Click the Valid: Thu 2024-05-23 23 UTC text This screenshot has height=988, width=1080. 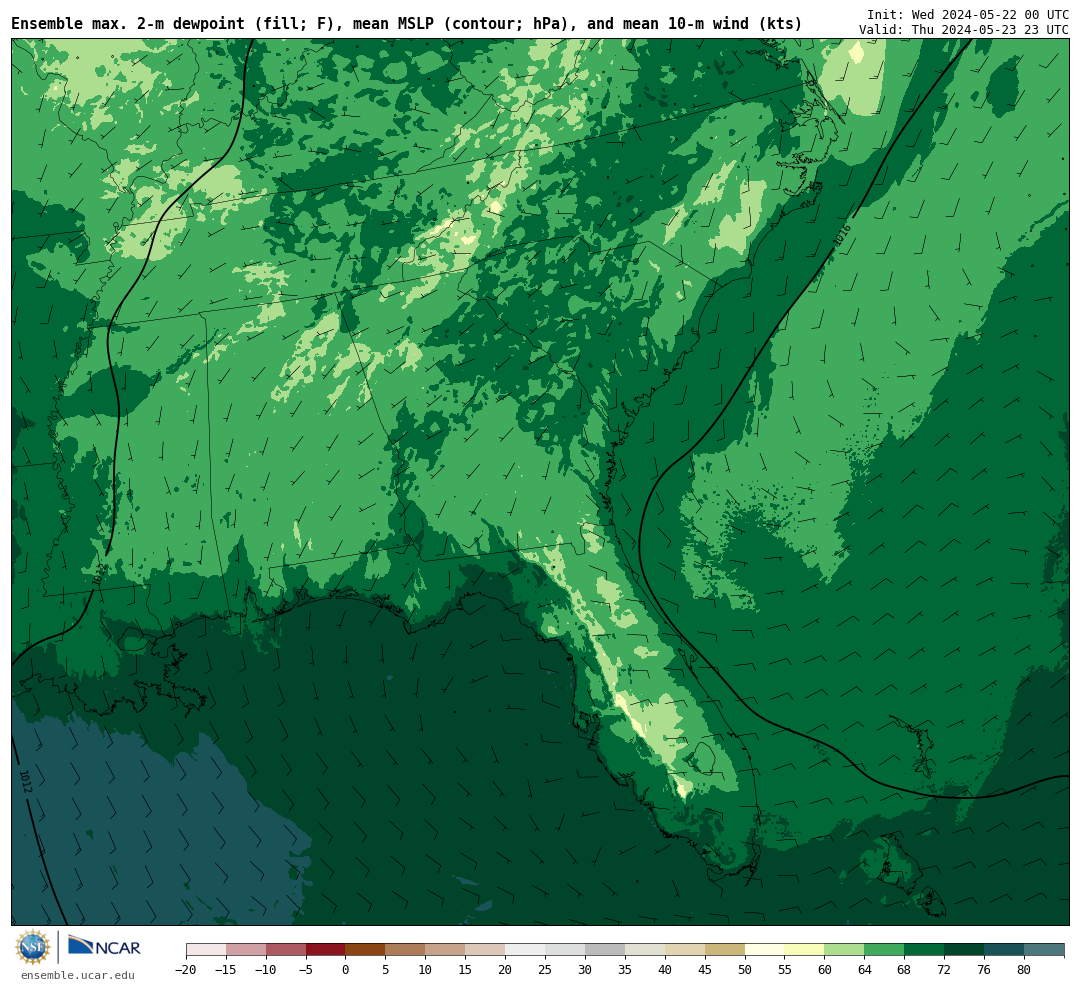tap(964, 30)
